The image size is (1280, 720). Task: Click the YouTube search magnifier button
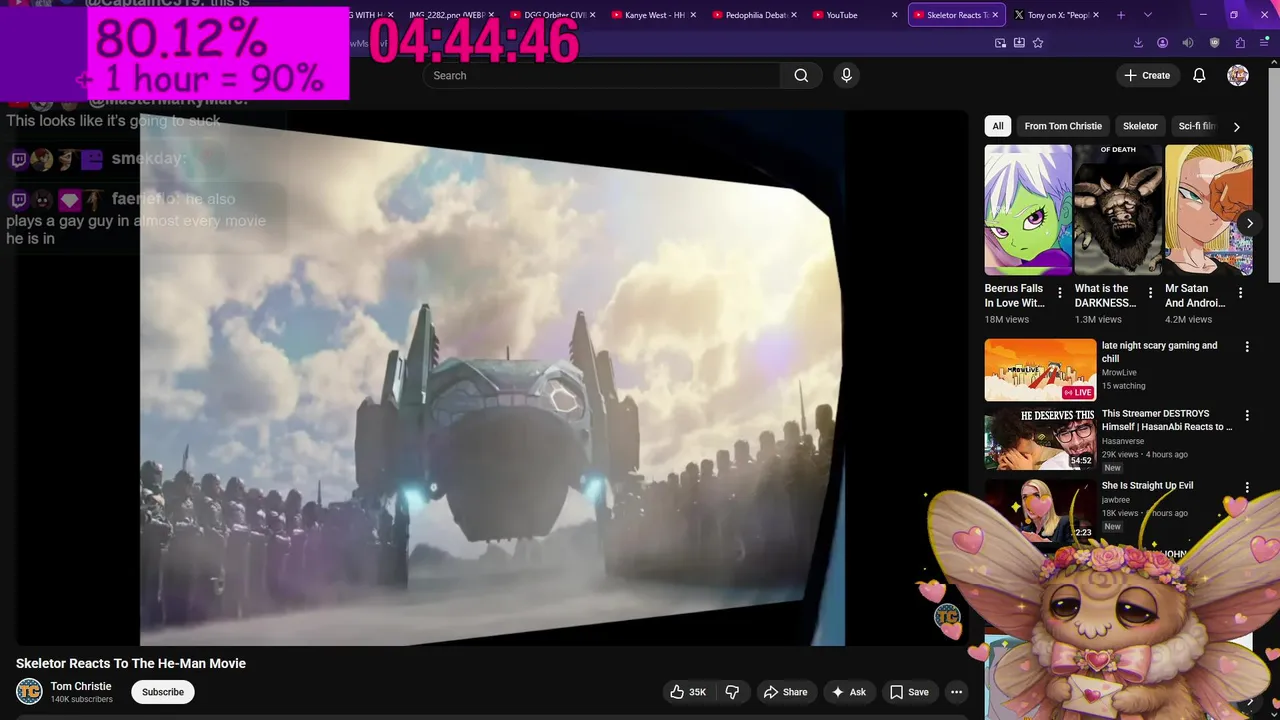(801, 75)
